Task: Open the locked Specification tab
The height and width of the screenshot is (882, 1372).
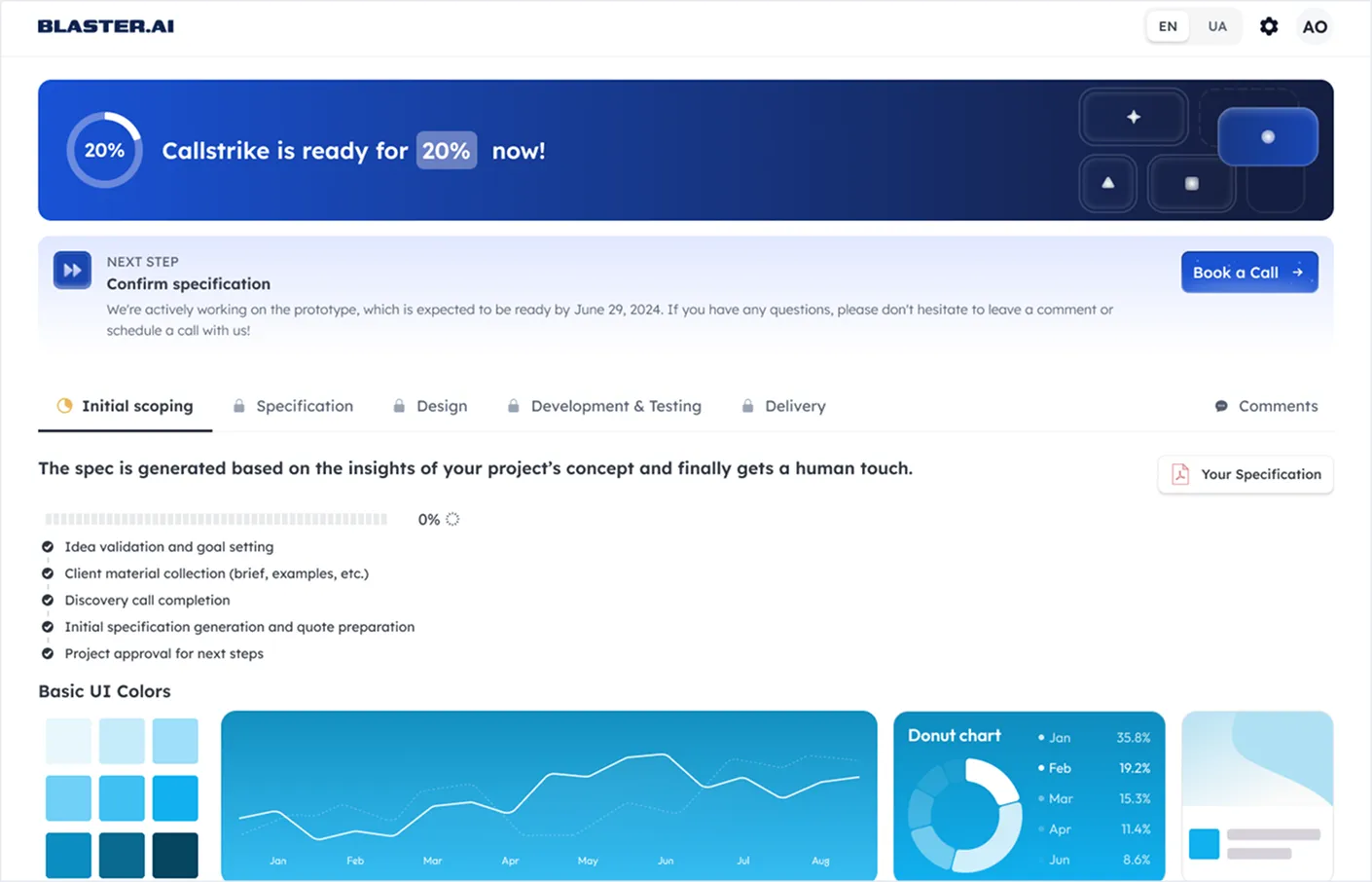Action: tap(293, 406)
